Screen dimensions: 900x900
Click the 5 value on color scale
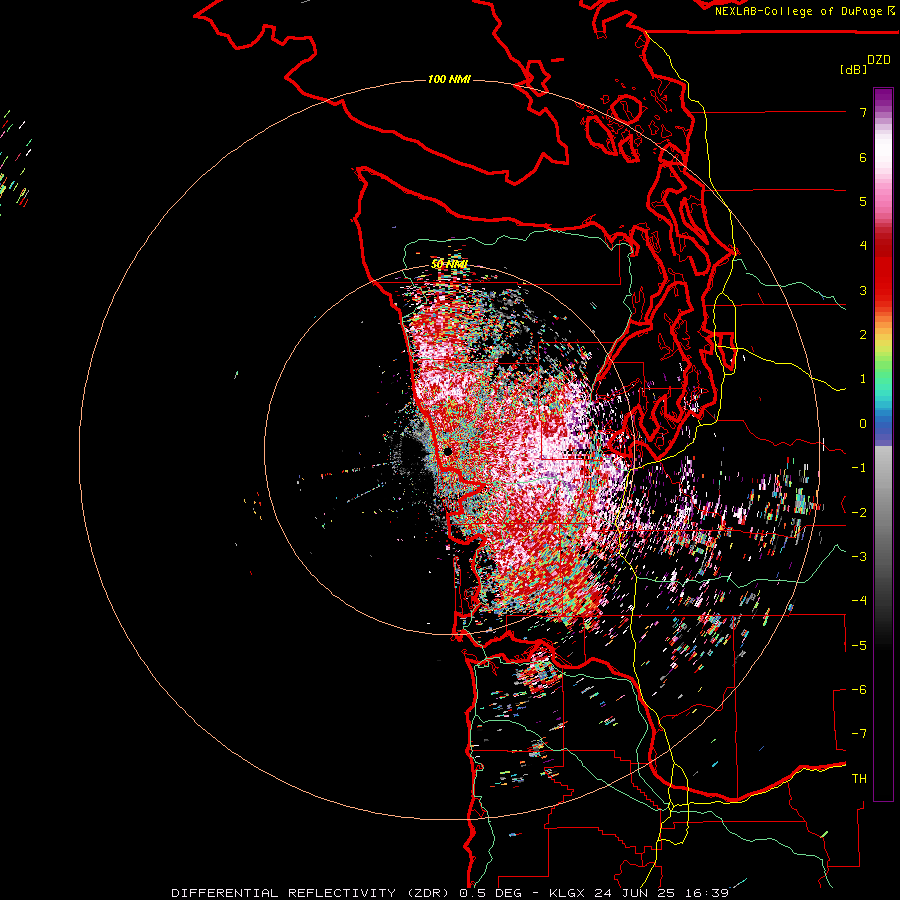[863, 201]
